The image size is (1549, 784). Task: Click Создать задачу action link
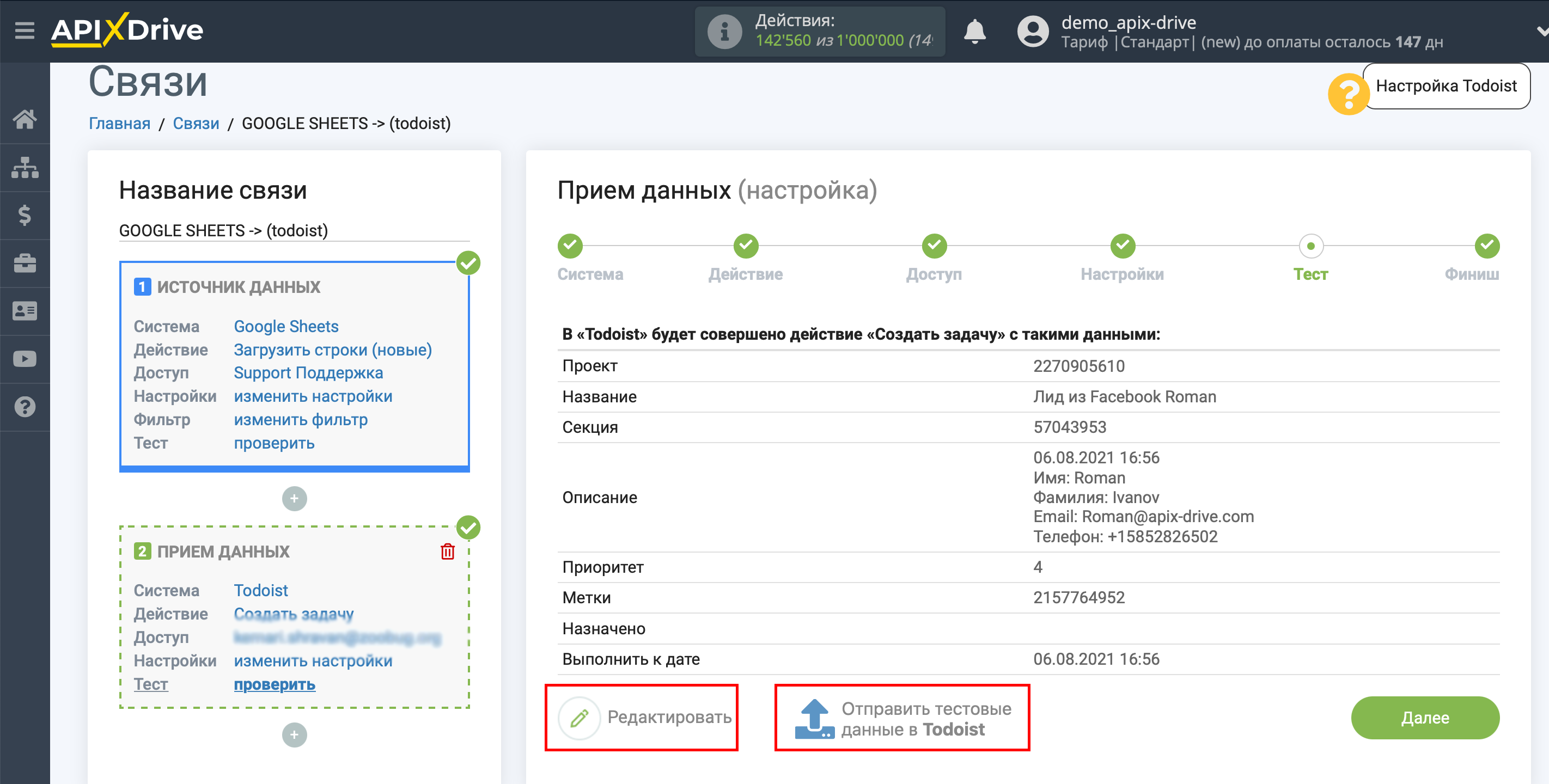tap(294, 614)
